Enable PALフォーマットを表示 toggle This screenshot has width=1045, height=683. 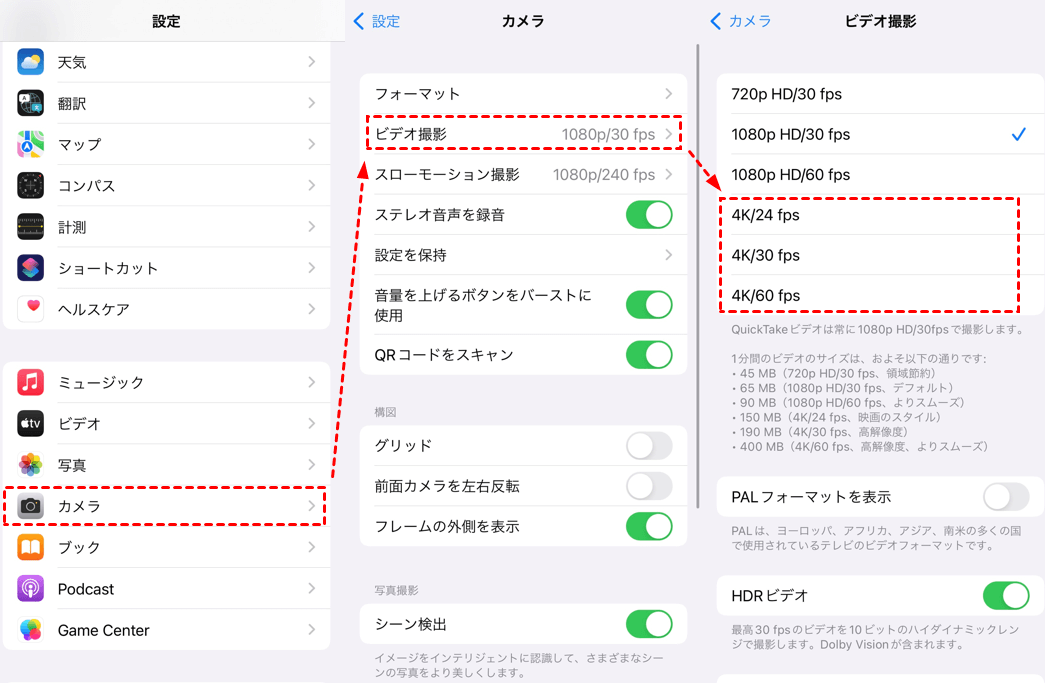[x=1006, y=497]
